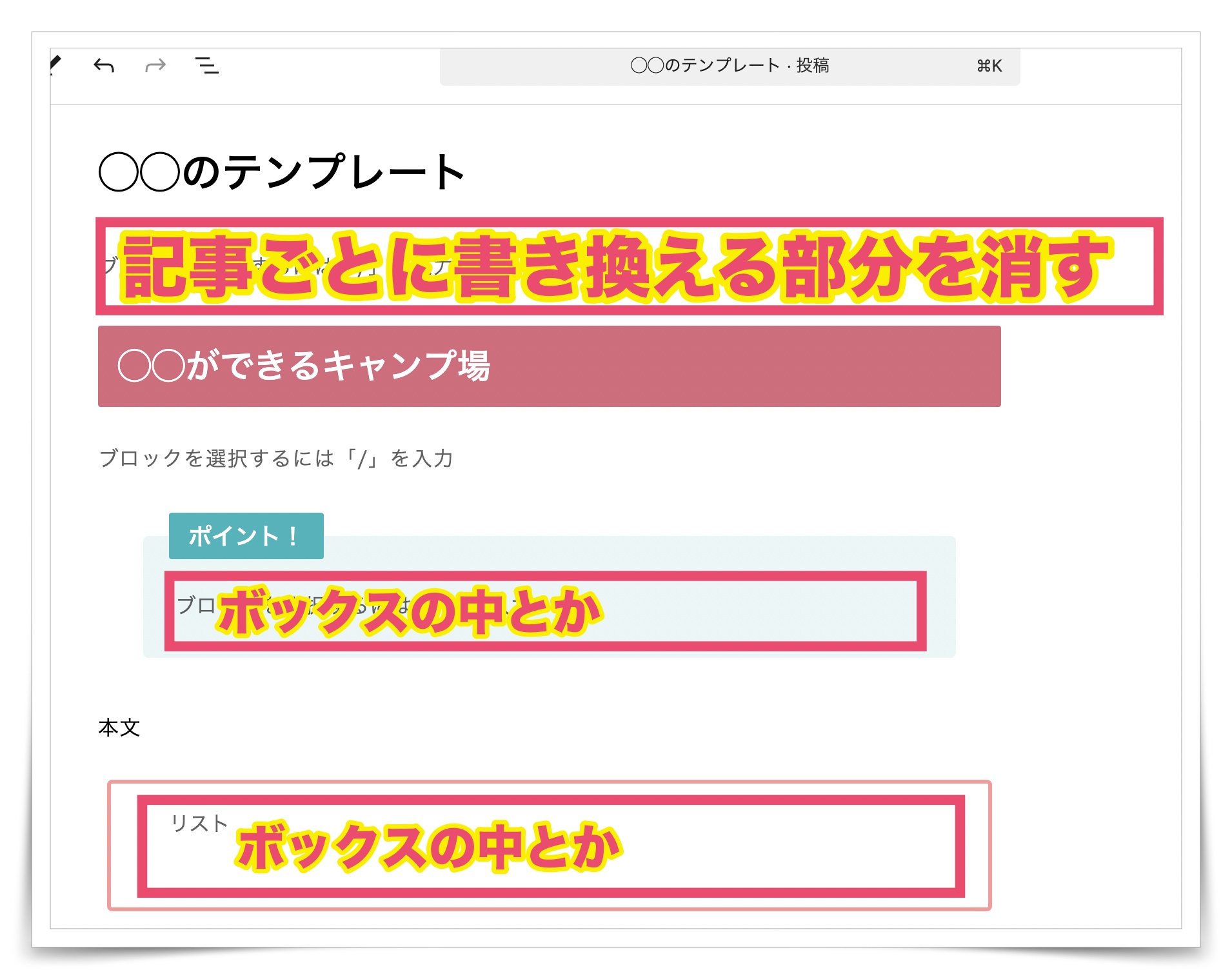This screenshot has height=979, width=1232.
Task: Click the empty paragraph placeholder under heading
Action: [276, 459]
